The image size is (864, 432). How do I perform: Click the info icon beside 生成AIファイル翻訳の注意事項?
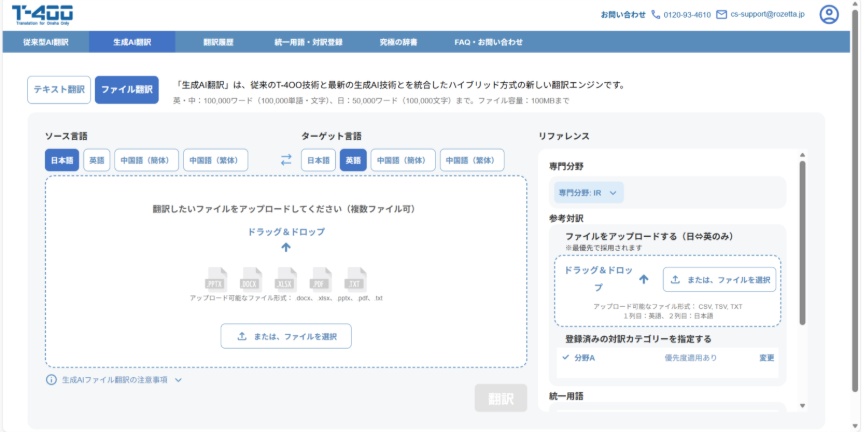51,380
